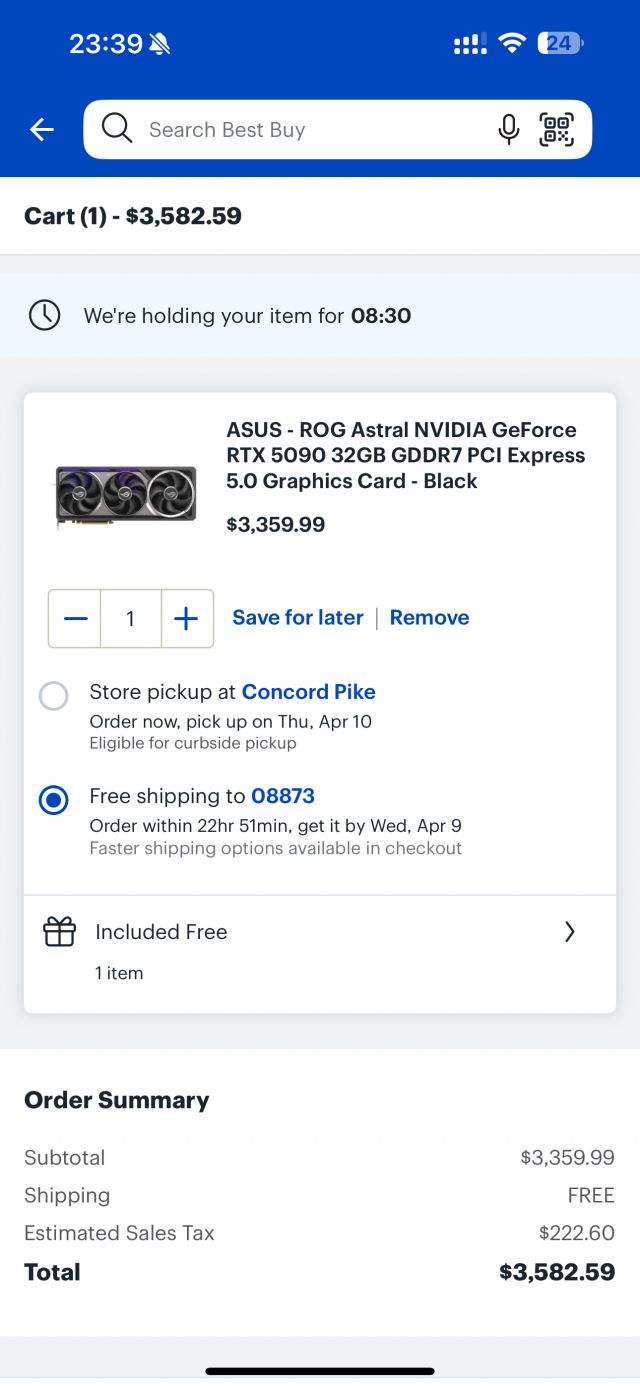
Task: Change shipping ZIP code 08873
Action: [283, 796]
